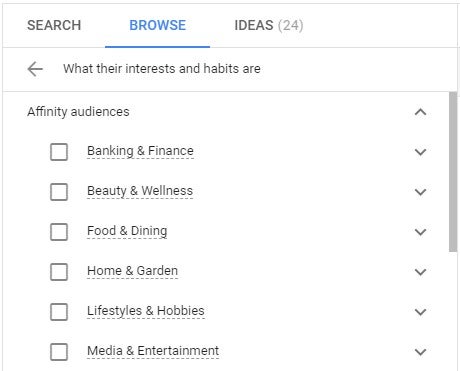Expand the Beauty & Wellness category
The image size is (460, 371).
[420, 192]
